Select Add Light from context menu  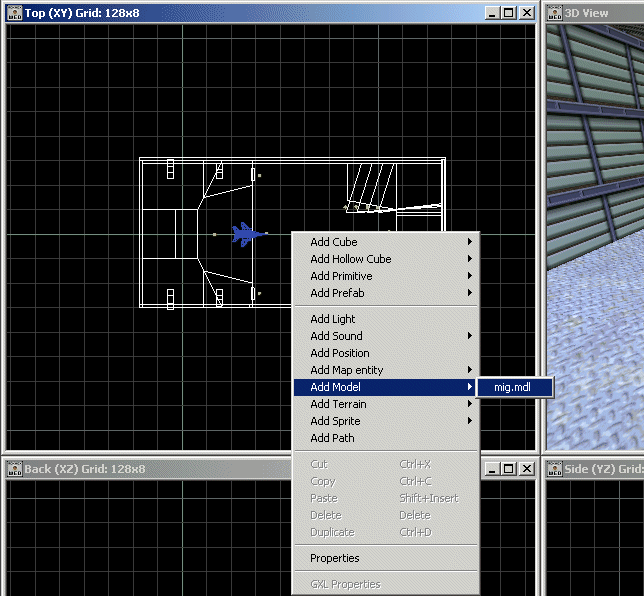tap(333, 319)
